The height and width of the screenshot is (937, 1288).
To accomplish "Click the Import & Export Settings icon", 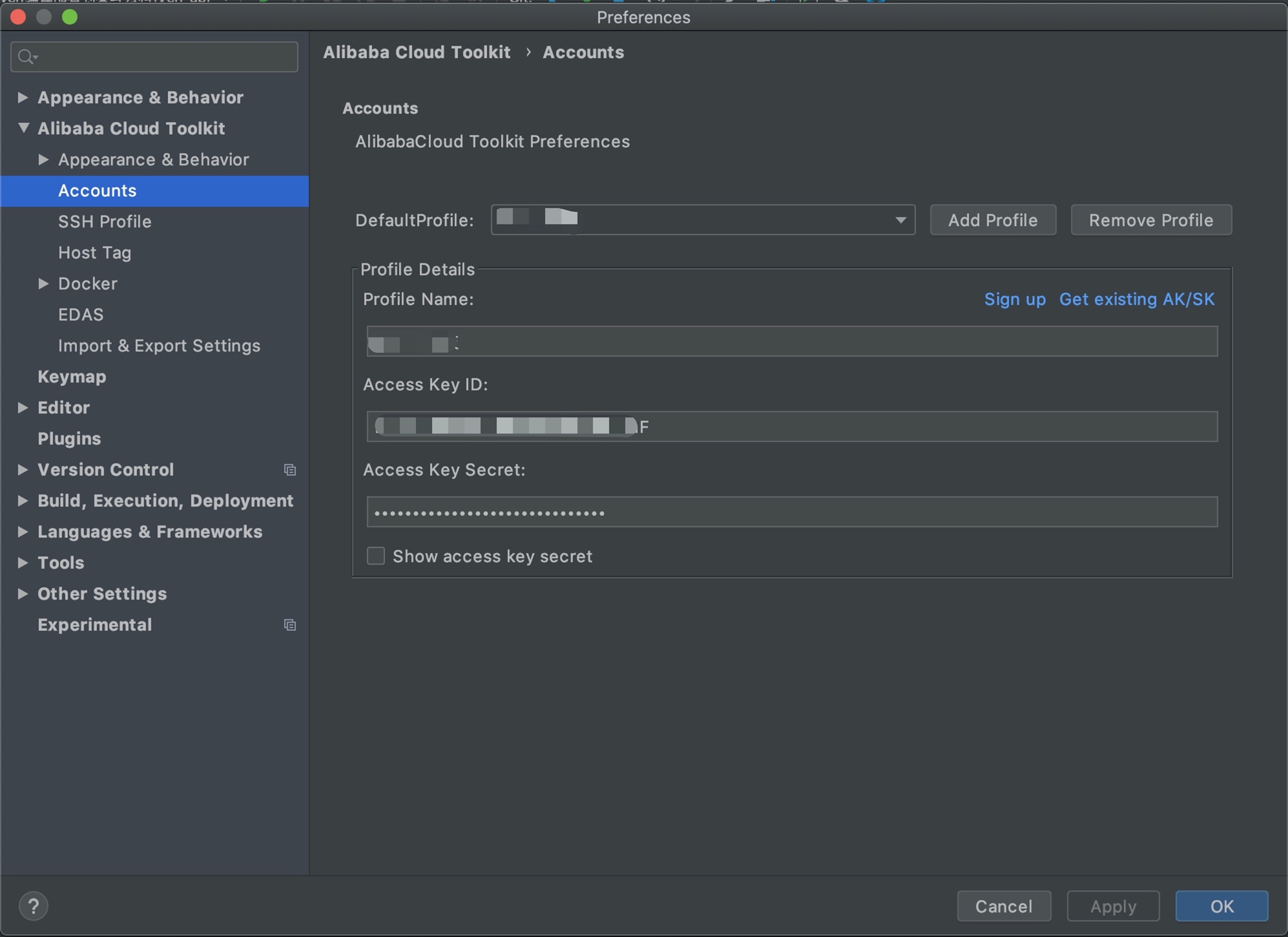I will pos(159,345).
